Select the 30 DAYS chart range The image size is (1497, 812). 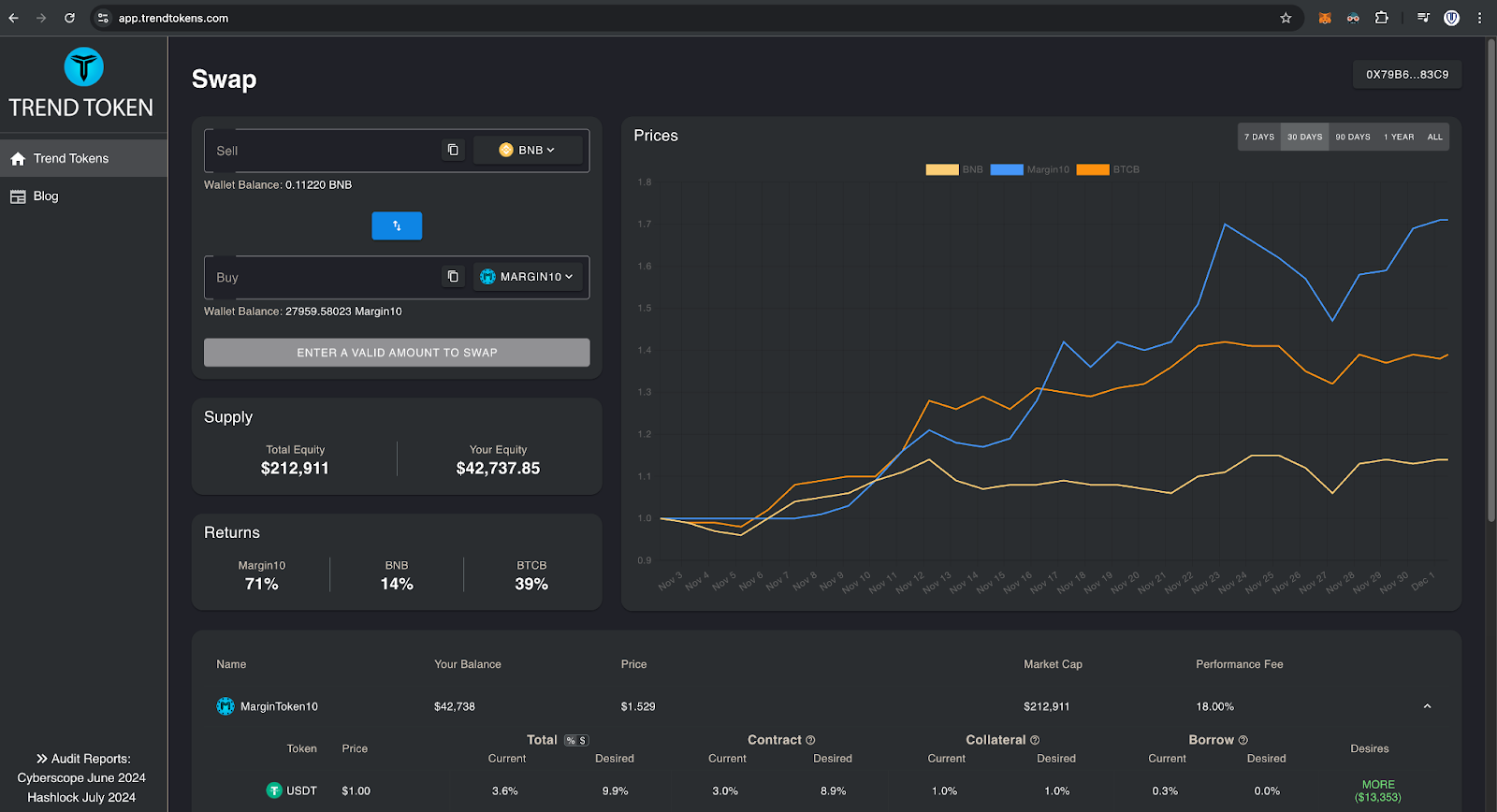(x=1304, y=137)
